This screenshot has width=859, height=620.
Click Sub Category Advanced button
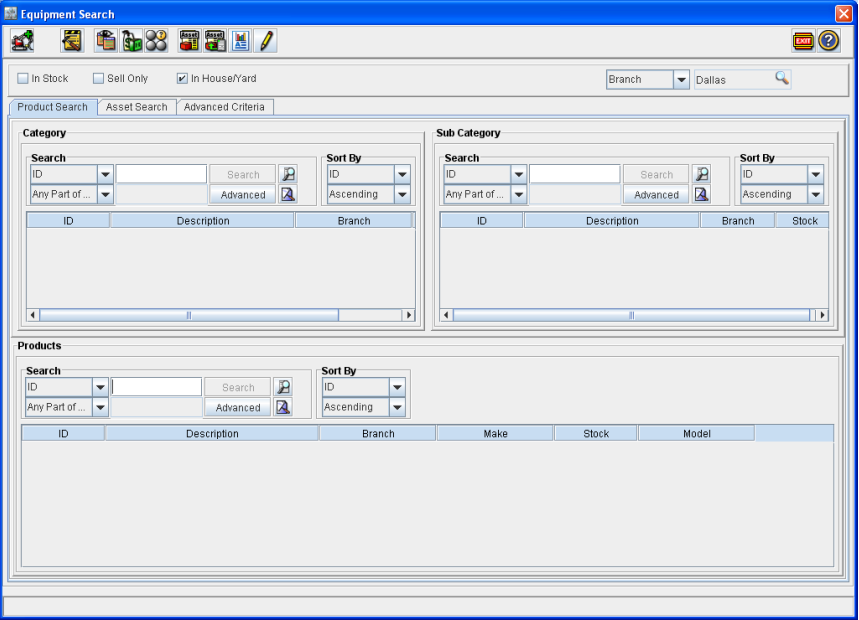click(x=656, y=194)
